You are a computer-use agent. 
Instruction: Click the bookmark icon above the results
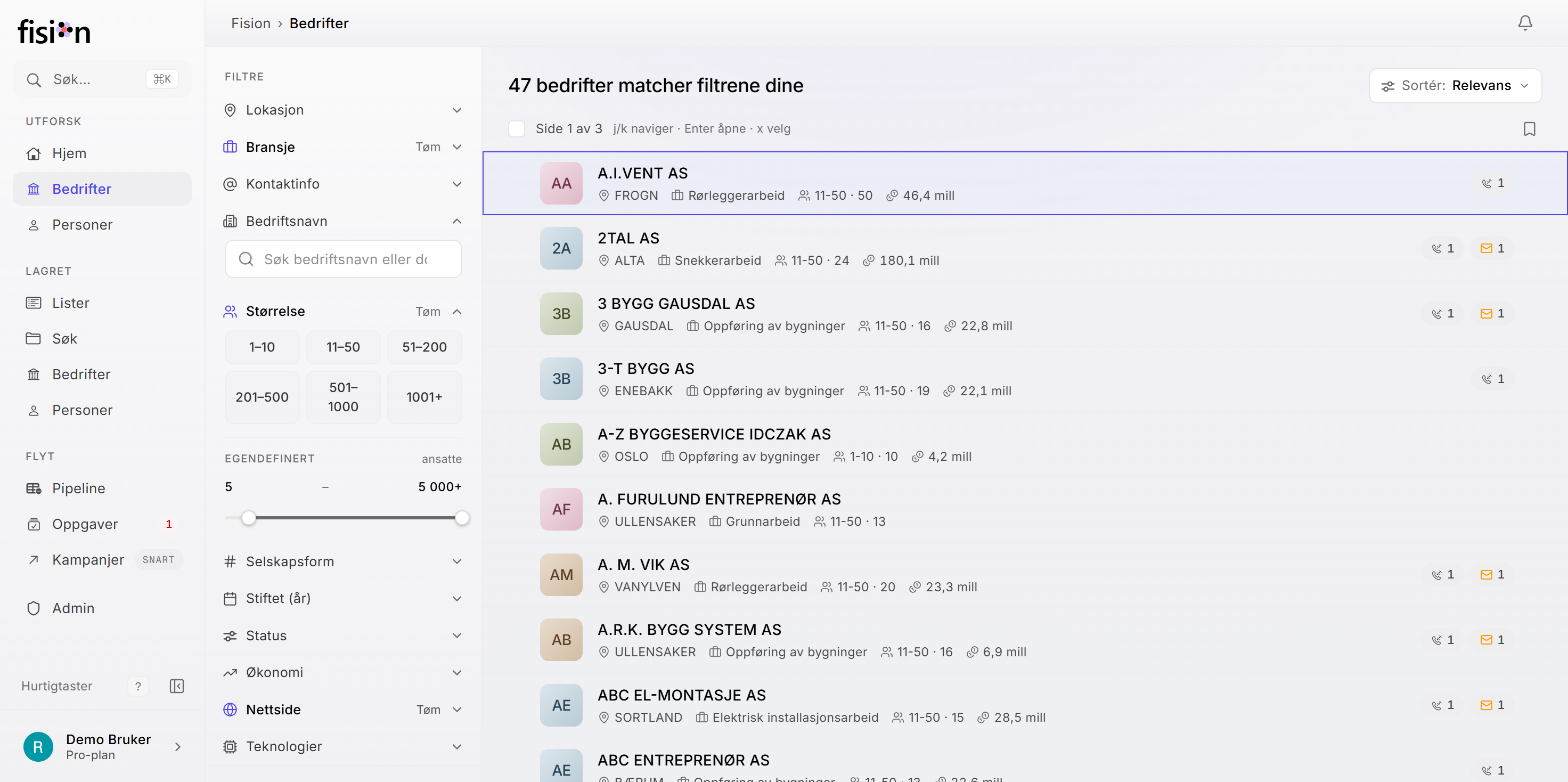[x=1529, y=129]
